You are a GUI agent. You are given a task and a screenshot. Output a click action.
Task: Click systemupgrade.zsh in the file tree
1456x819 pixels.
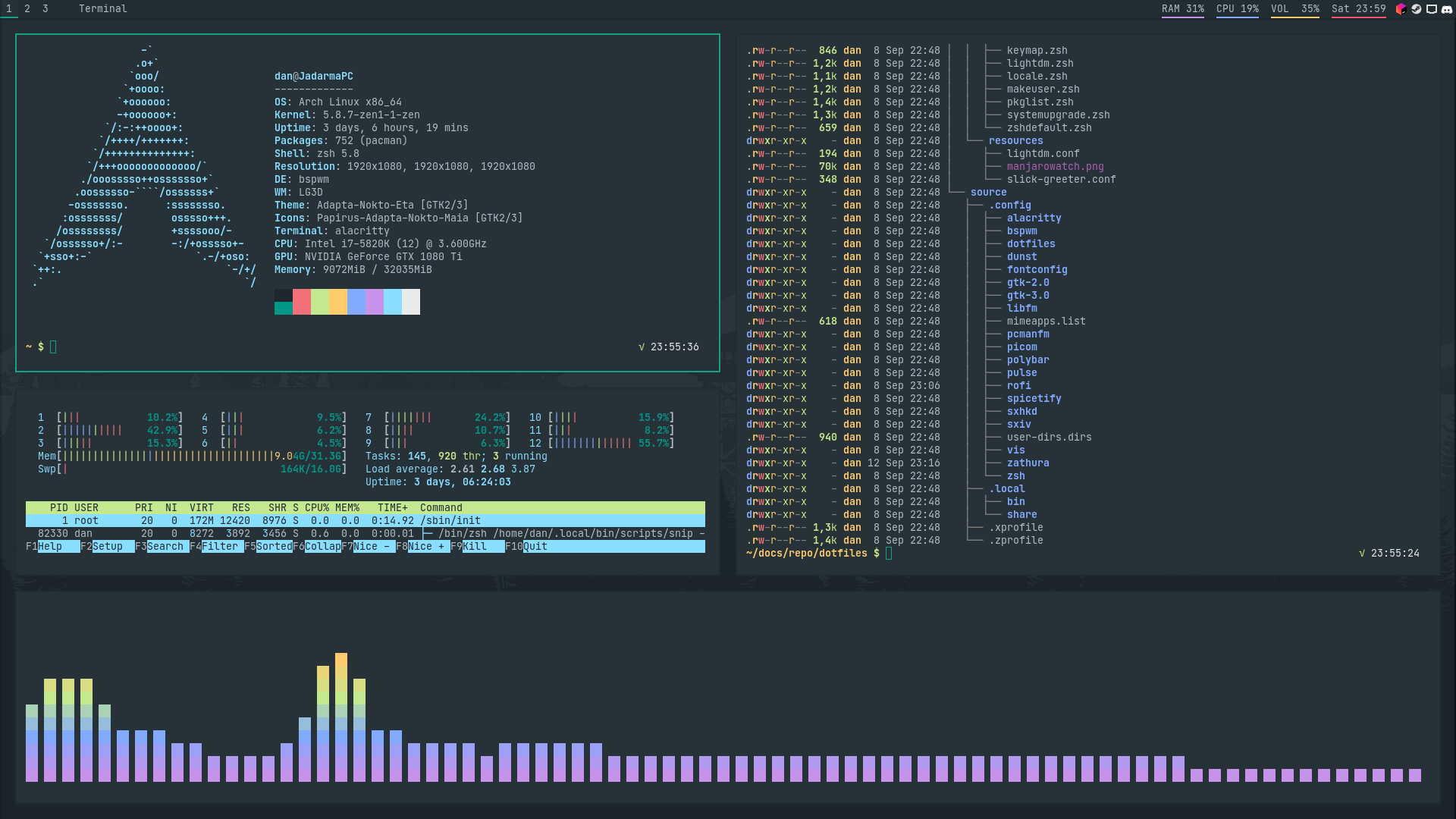[1059, 115]
